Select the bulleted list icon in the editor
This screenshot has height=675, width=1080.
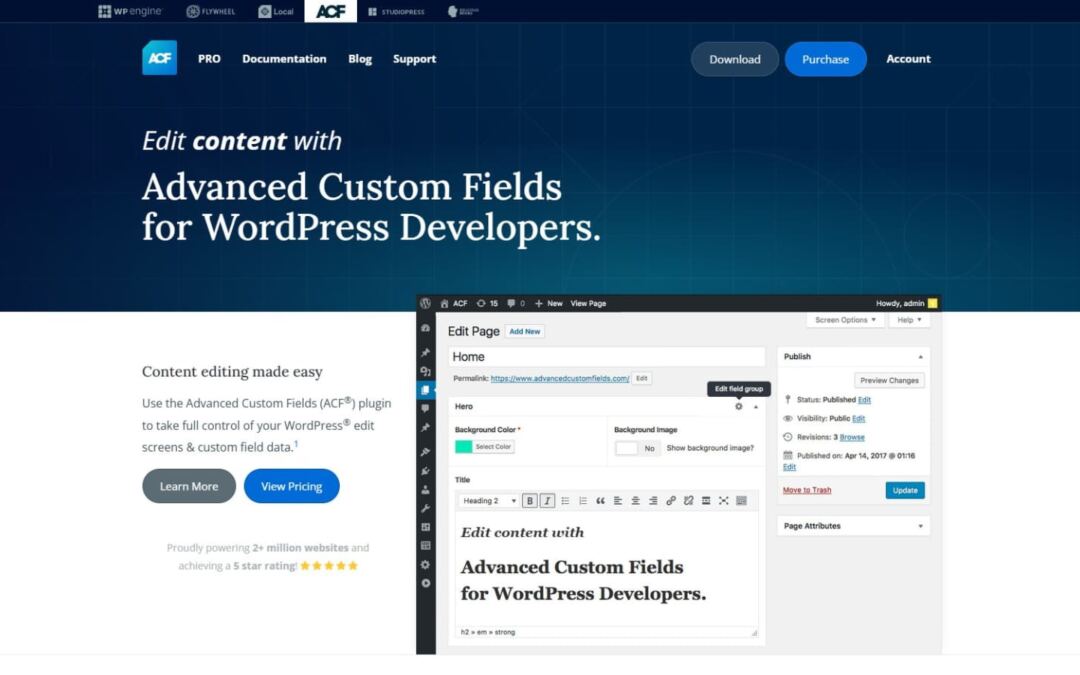tap(566, 500)
